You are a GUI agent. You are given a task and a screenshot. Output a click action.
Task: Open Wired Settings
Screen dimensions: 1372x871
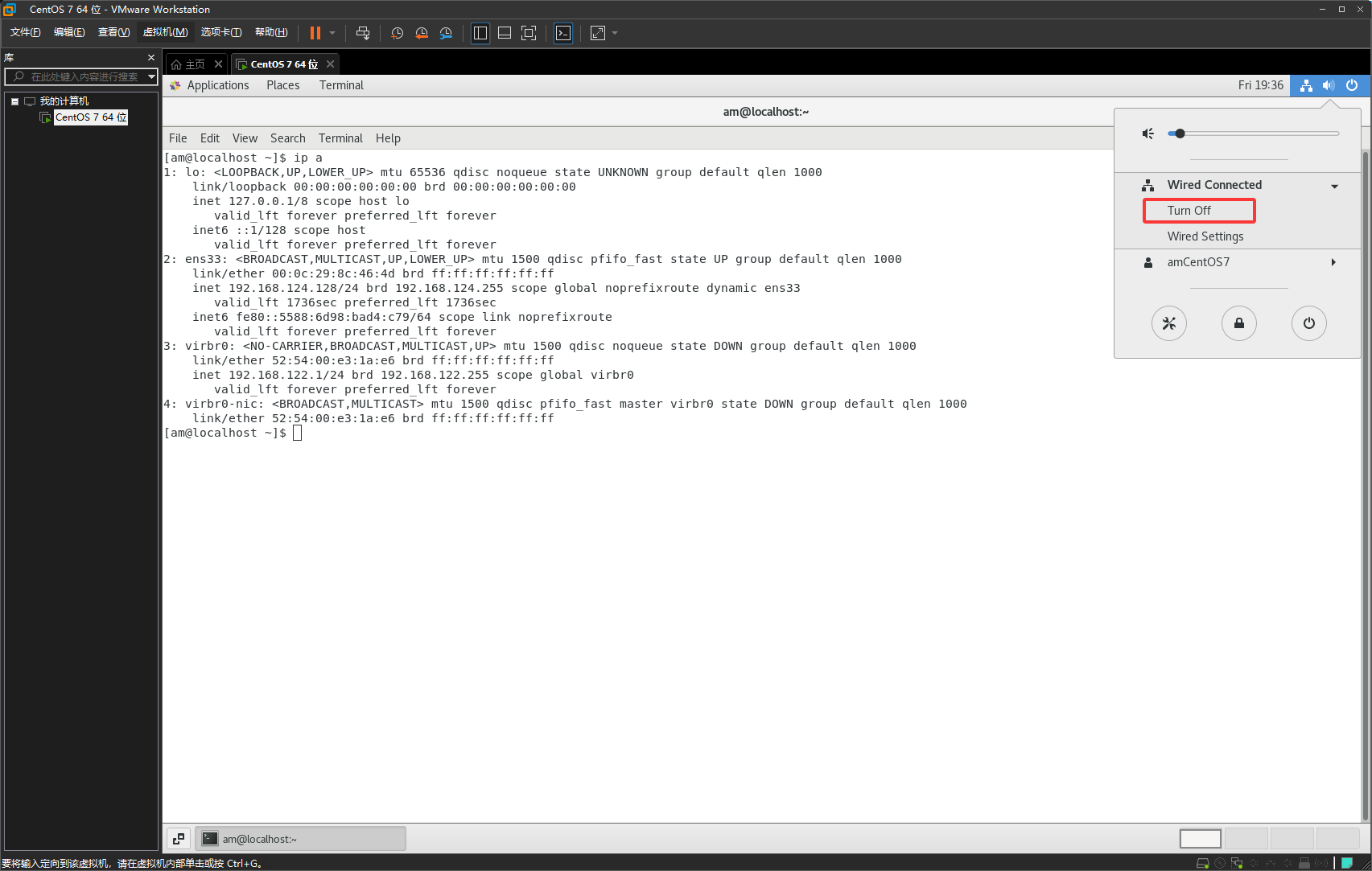(1205, 236)
